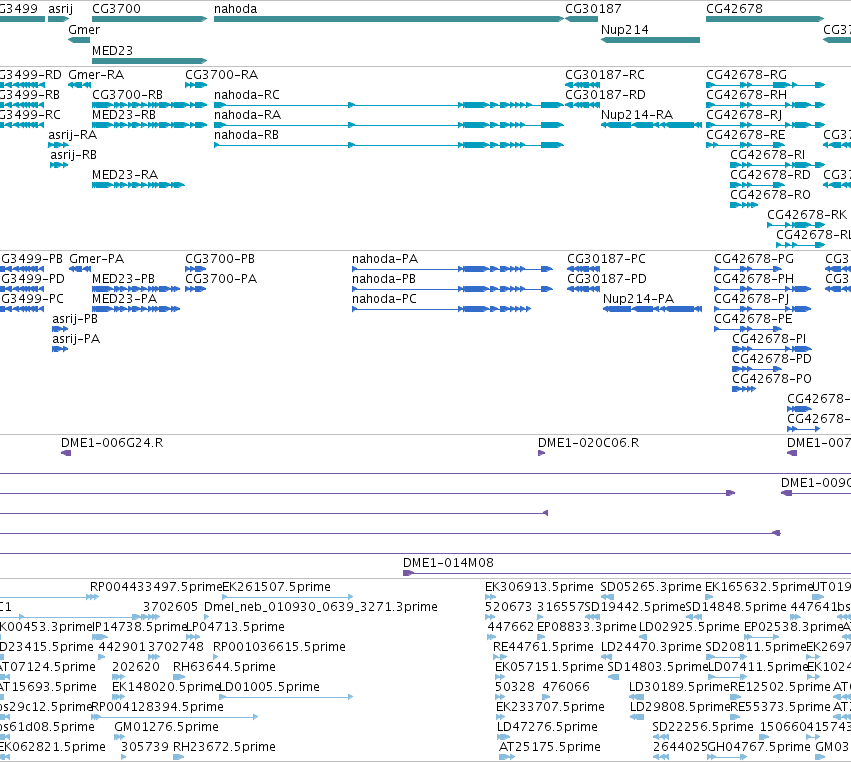Click transcript Nup214-RA
The height and width of the screenshot is (762, 851).
651,125
